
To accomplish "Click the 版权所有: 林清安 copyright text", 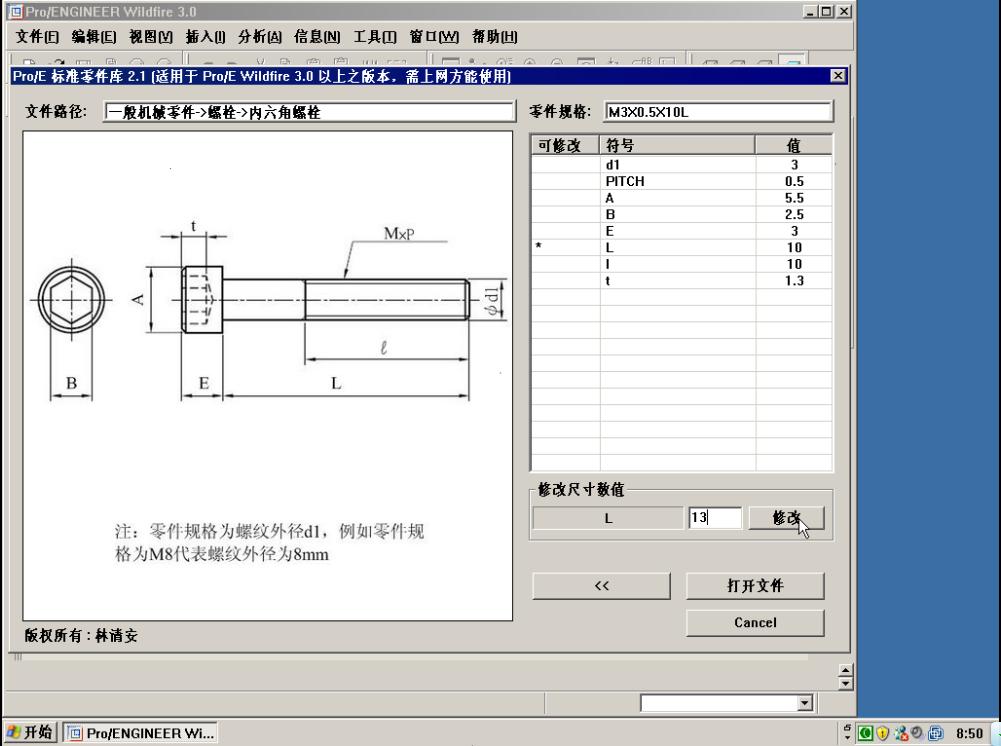I will (x=81, y=636).
